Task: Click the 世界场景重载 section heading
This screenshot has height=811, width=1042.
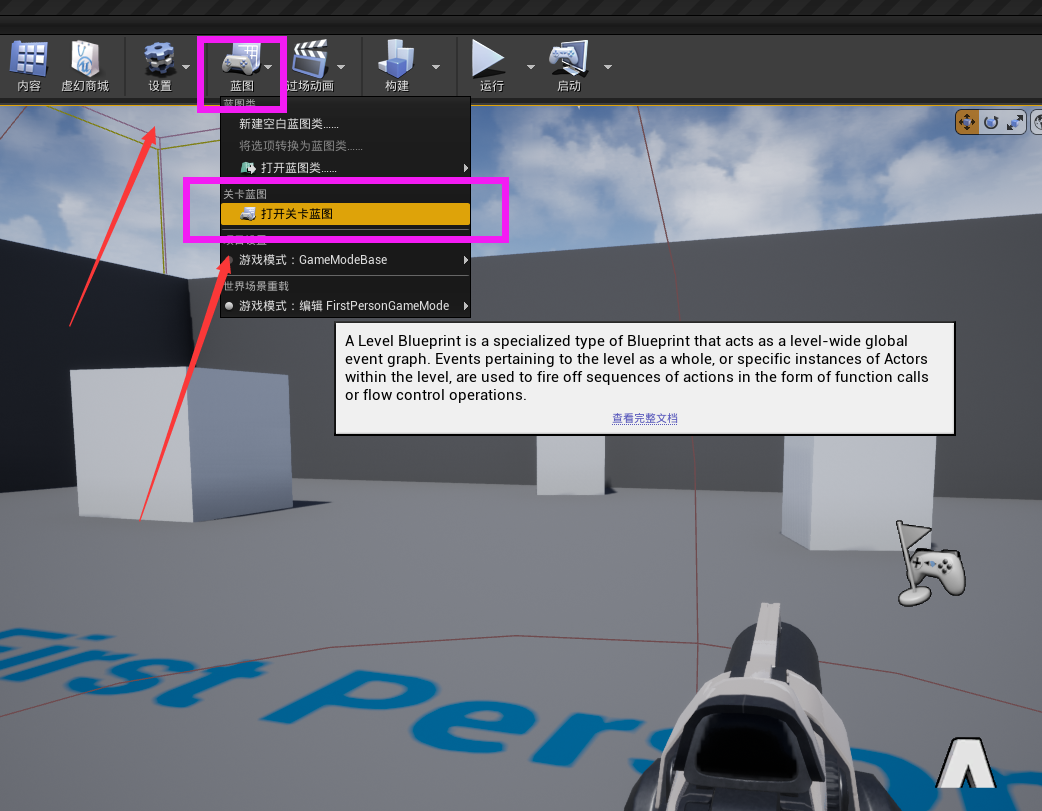Action: (x=256, y=286)
